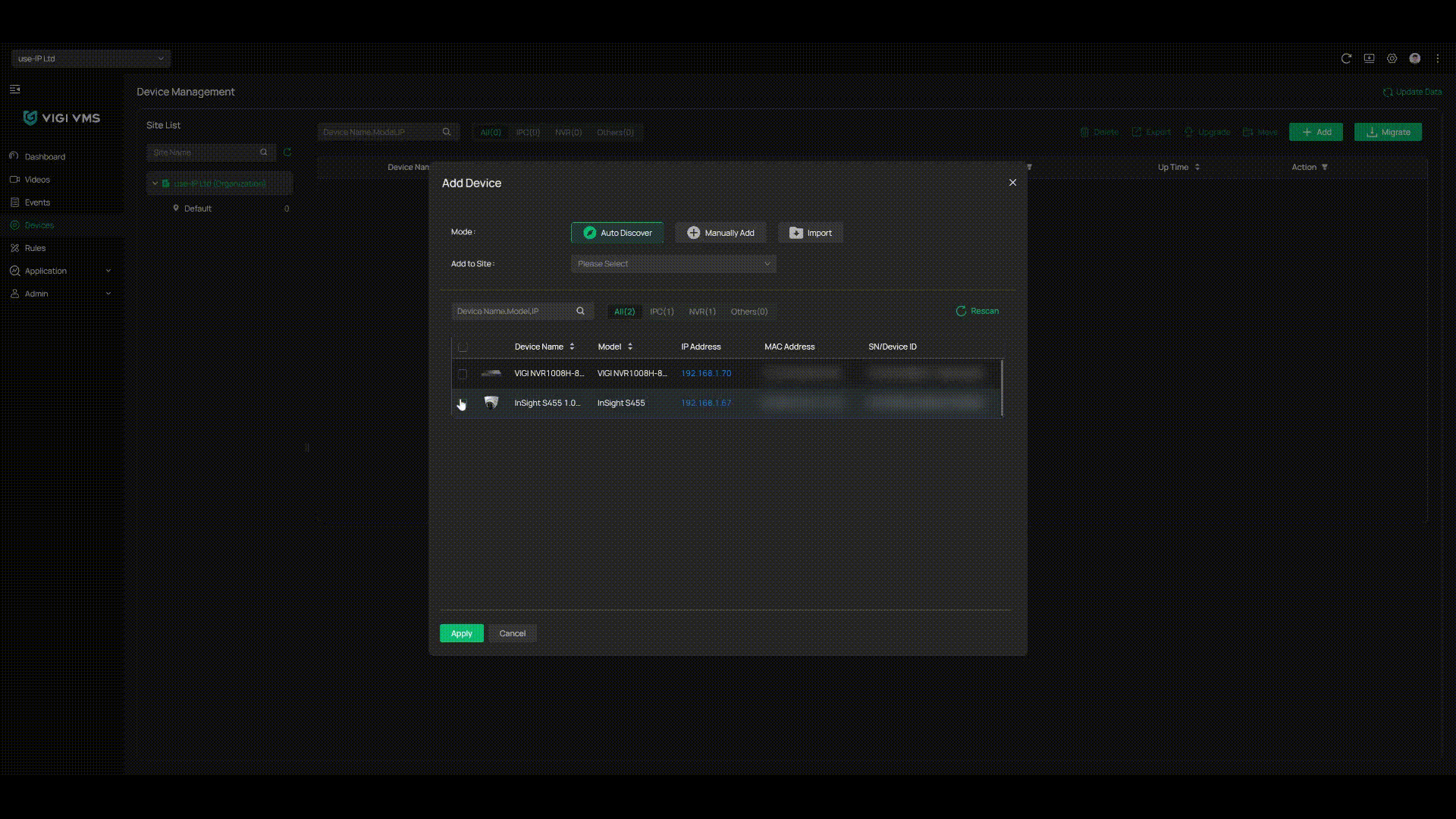Collapse the sidebar using the menu toggle icon

click(14, 89)
